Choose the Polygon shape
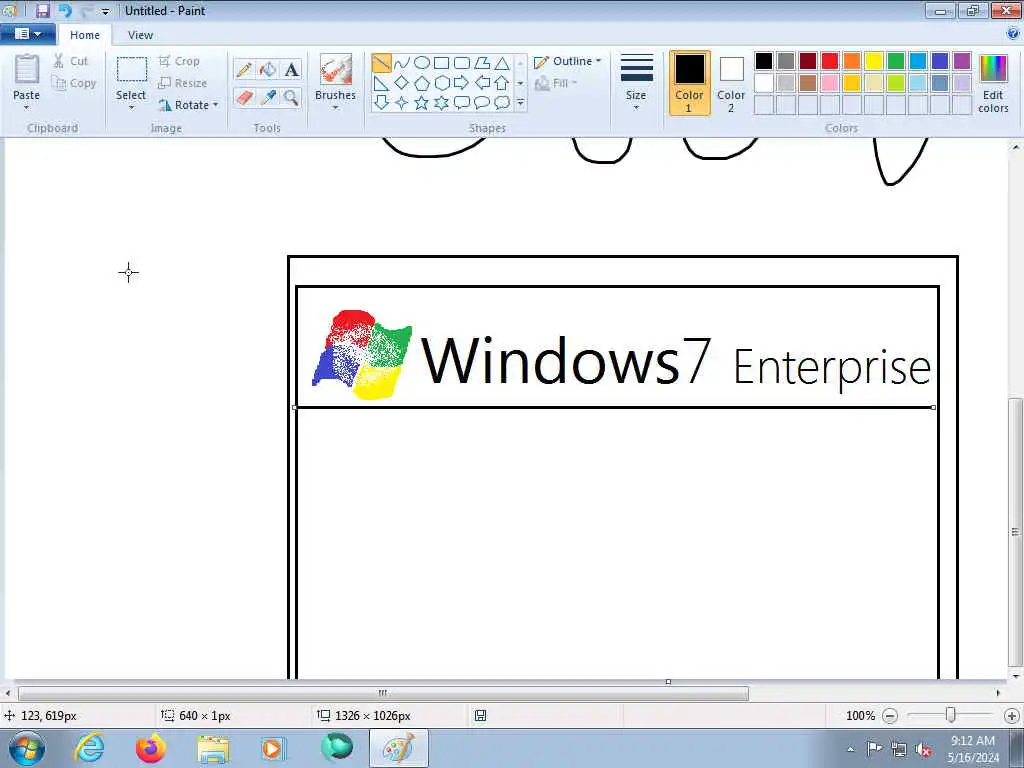Screen dimensions: 1024x768 tap(482, 63)
